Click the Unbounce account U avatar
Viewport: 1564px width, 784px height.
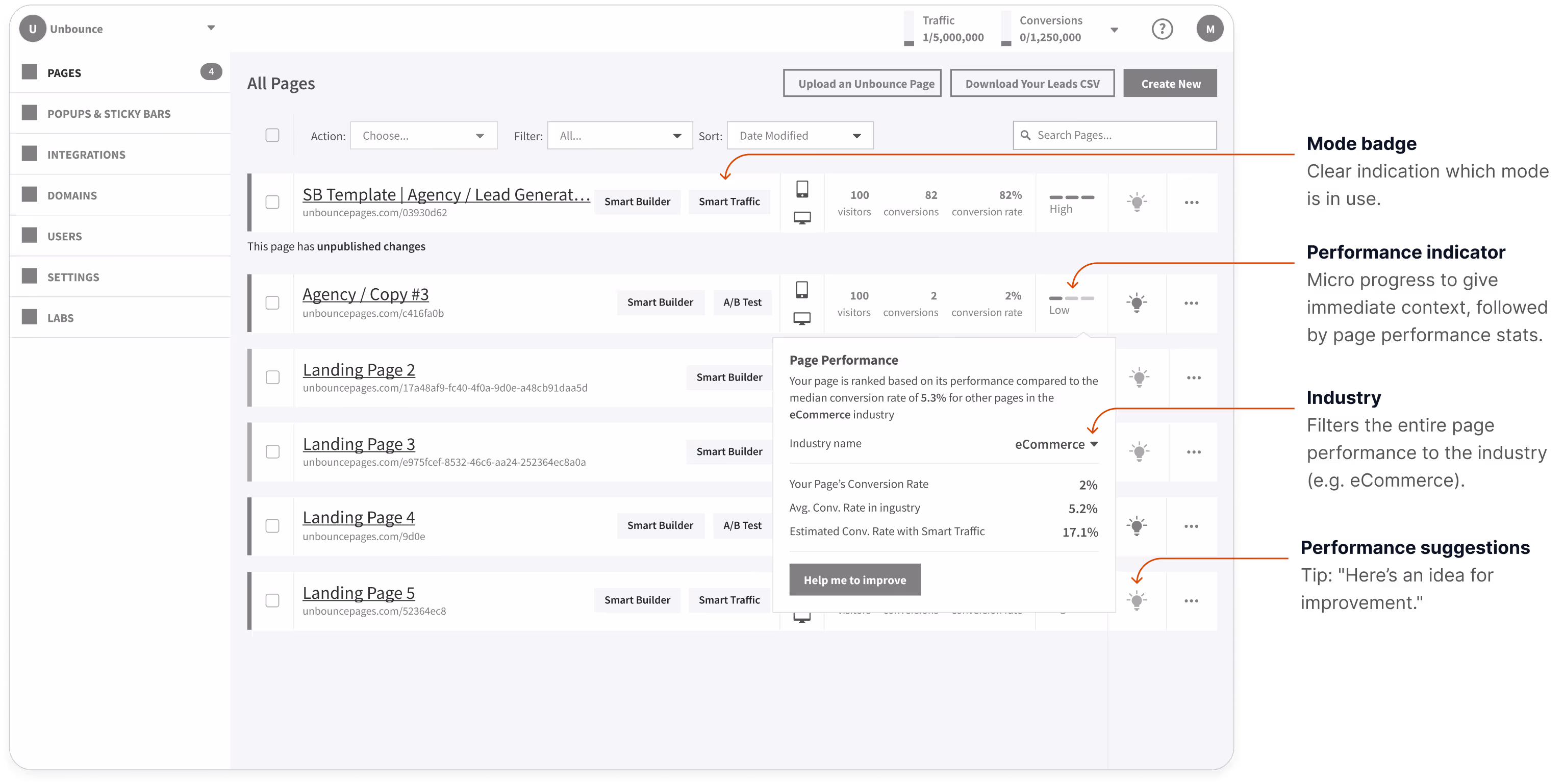click(x=33, y=29)
